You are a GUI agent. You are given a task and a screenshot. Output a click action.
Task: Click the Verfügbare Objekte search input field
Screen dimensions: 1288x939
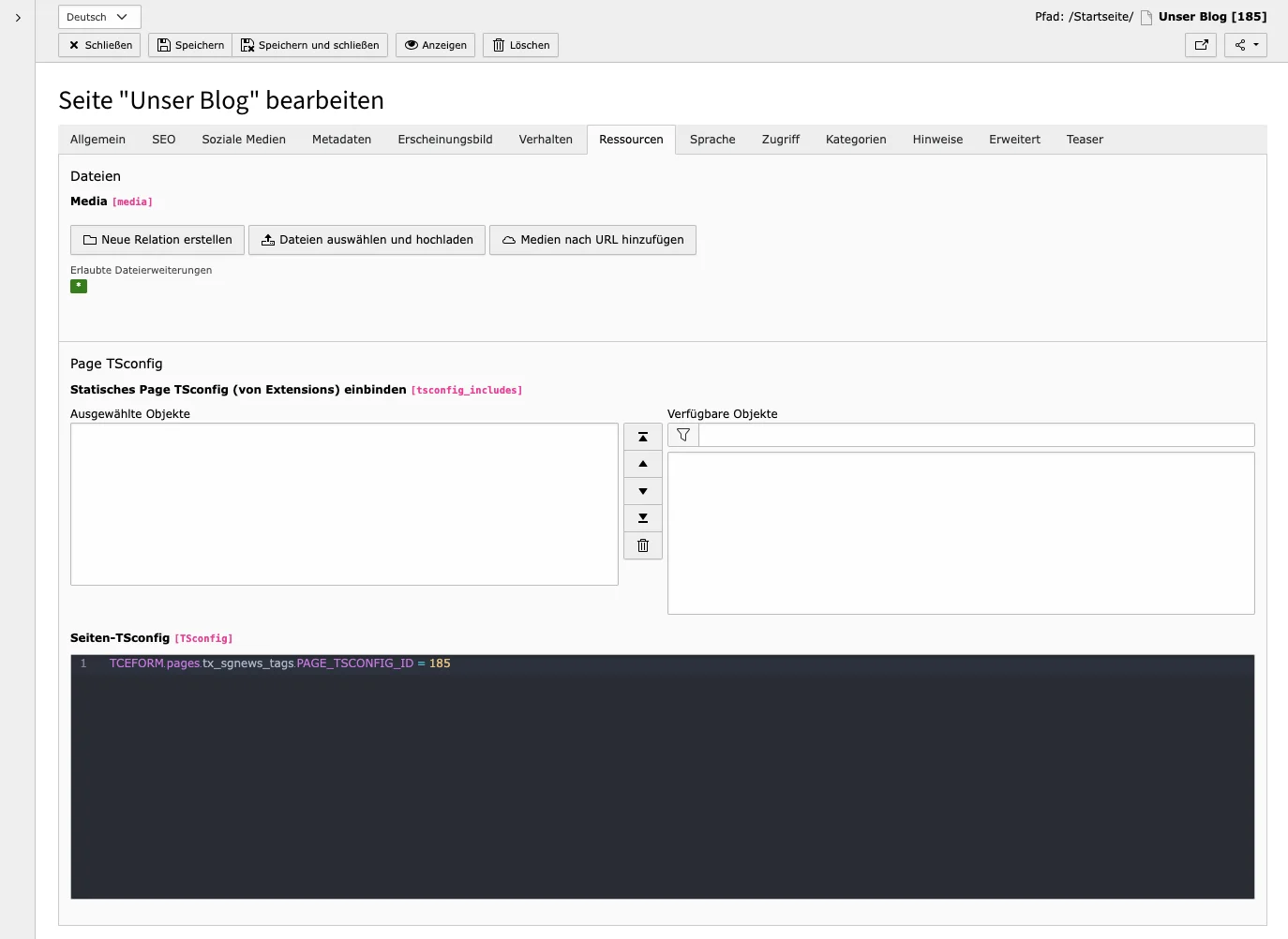point(975,434)
